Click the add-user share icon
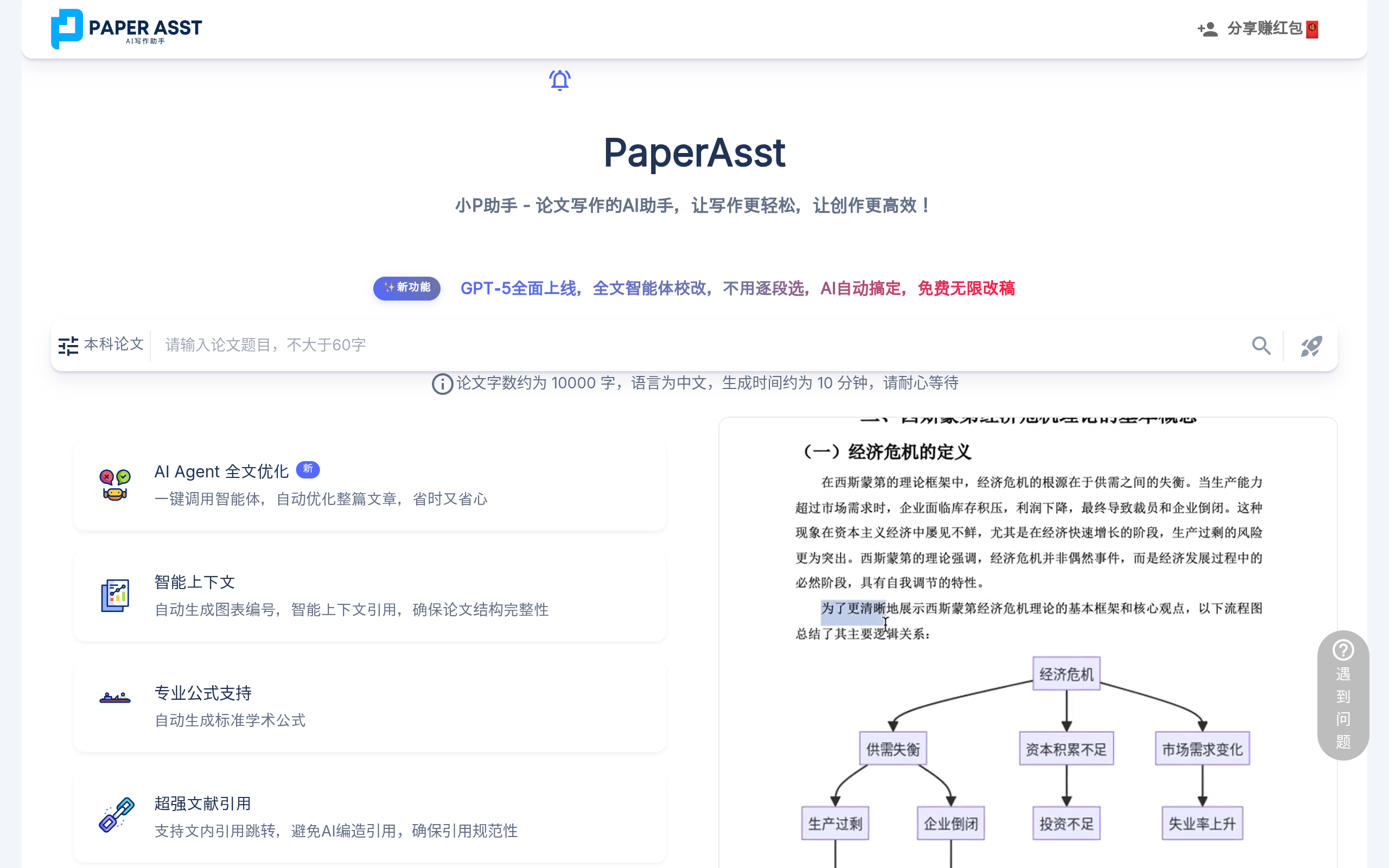Viewport: 1389px width, 868px height. (x=1208, y=29)
